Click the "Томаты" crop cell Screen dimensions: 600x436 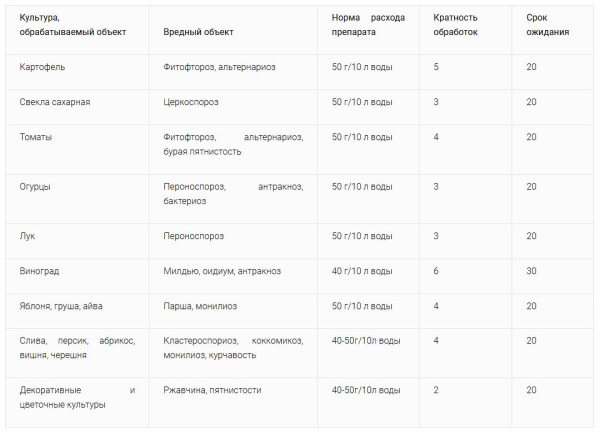tap(36, 137)
